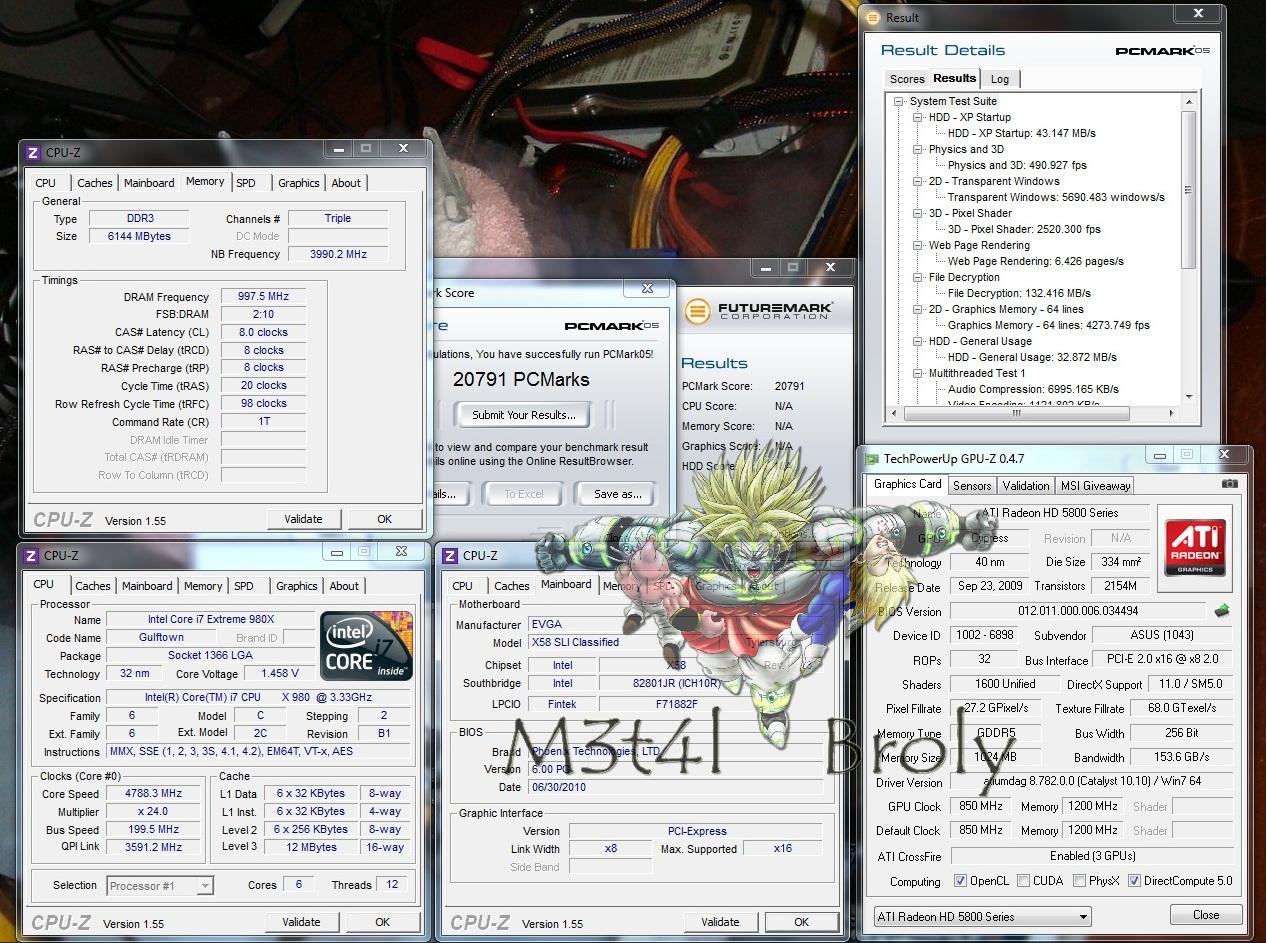The height and width of the screenshot is (943, 1267).
Task: Switch to the Sensors tab in GPU-Z
Action: click(x=971, y=486)
